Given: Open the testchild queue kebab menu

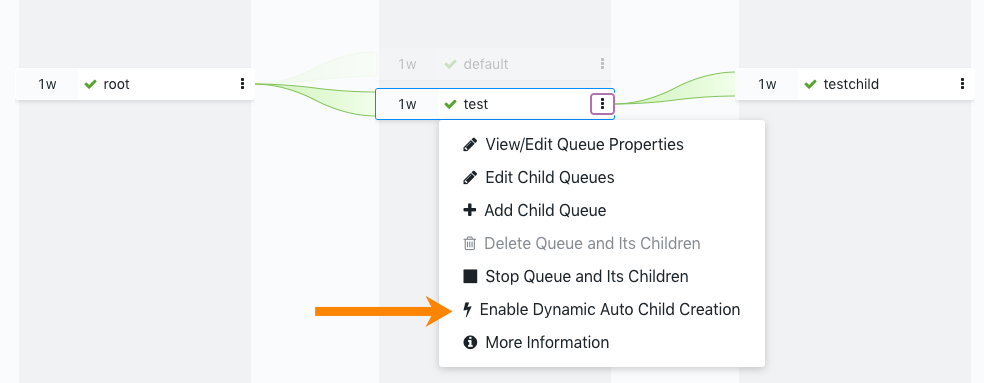Looking at the screenshot, I should pyautogui.click(x=962, y=84).
